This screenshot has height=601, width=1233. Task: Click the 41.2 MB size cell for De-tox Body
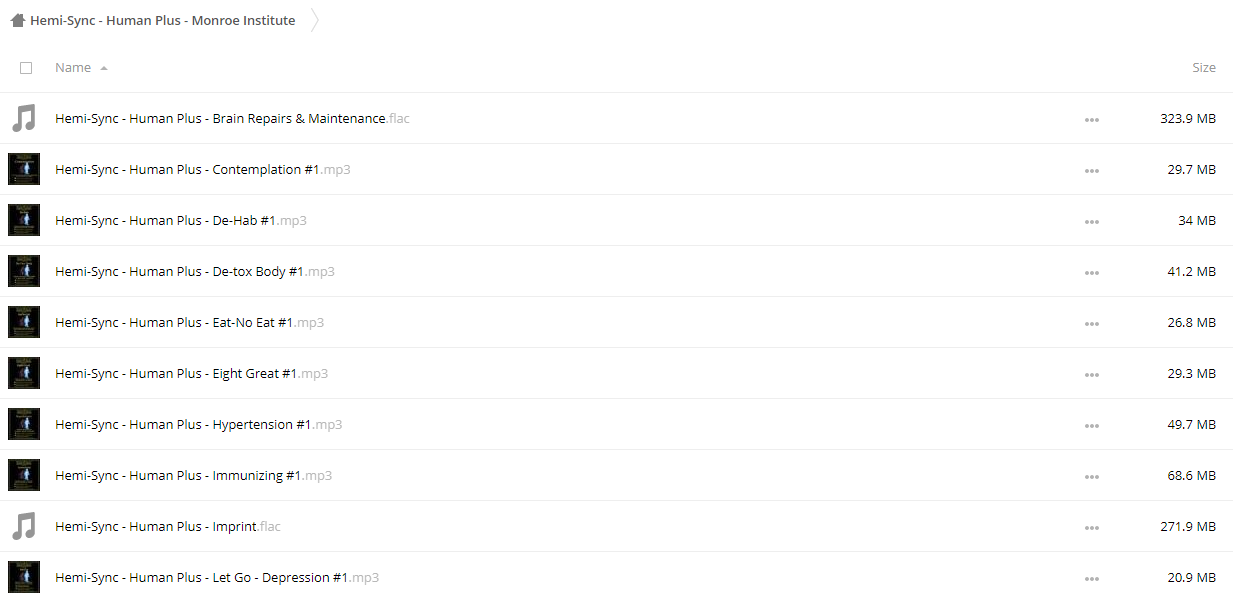click(1191, 271)
